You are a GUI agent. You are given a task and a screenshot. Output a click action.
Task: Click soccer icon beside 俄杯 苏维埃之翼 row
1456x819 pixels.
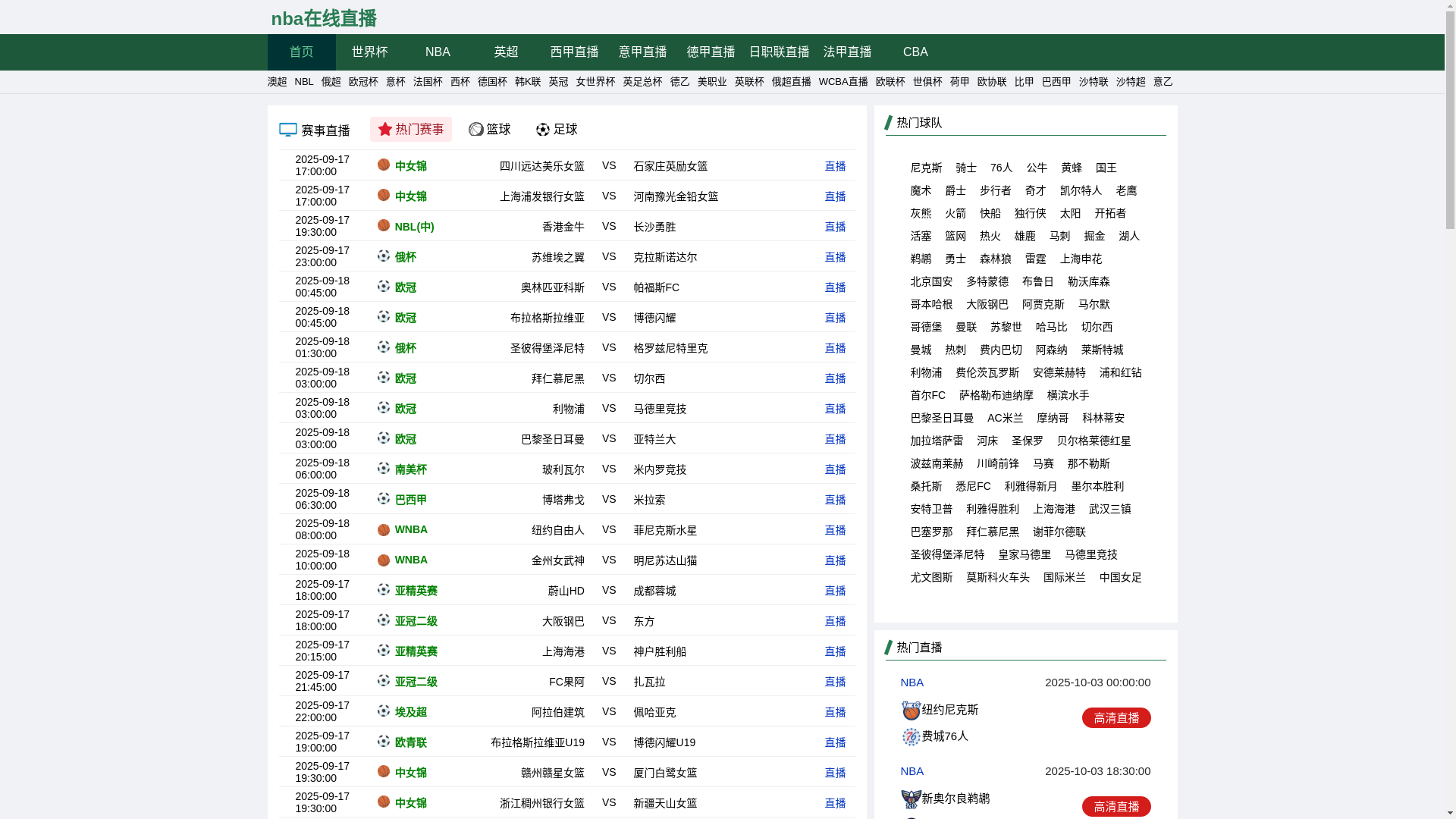tap(384, 256)
